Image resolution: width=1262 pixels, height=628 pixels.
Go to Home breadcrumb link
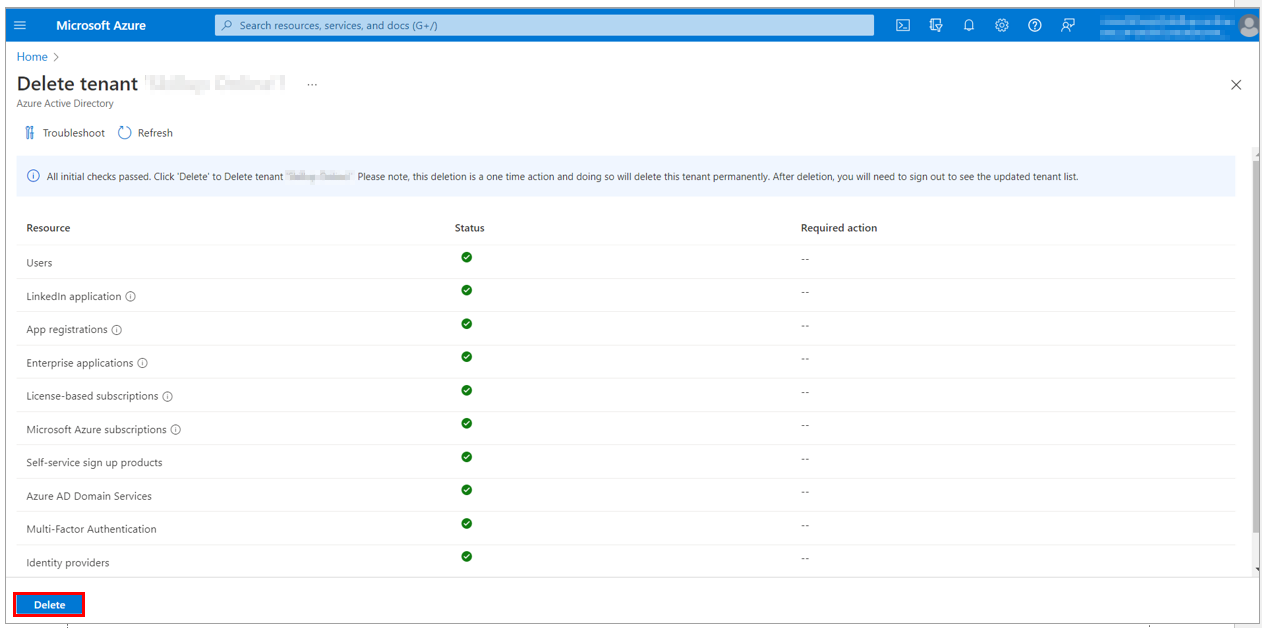coord(32,57)
